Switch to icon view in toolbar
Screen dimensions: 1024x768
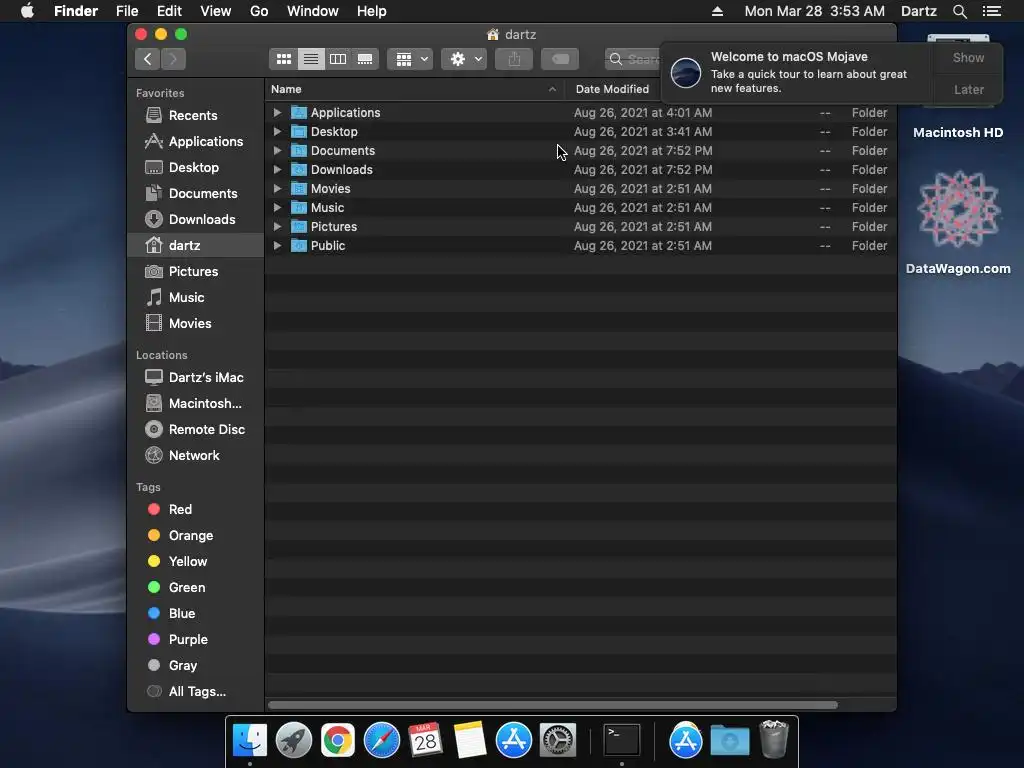coord(283,59)
